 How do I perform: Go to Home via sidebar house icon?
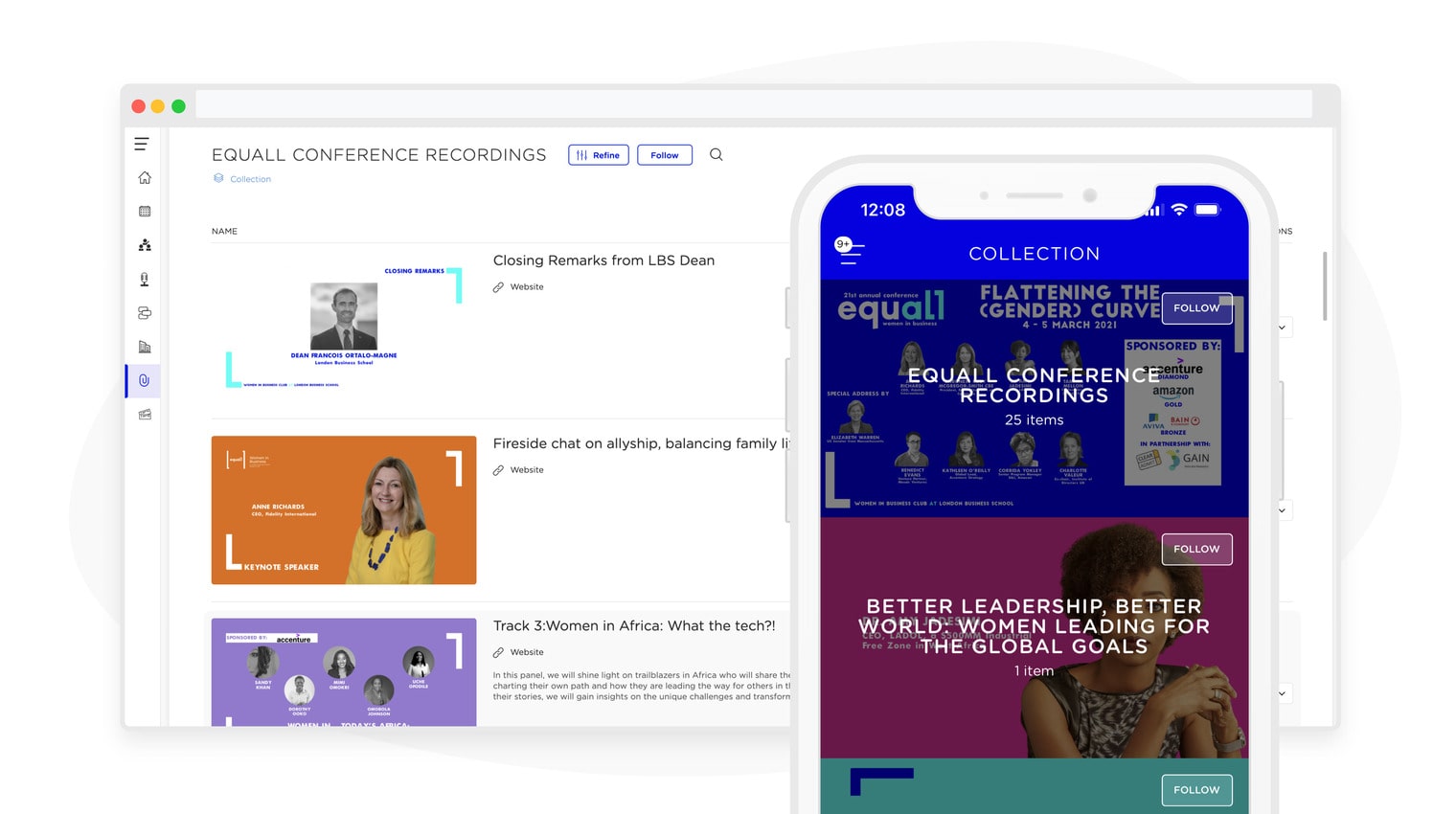[x=145, y=177]
